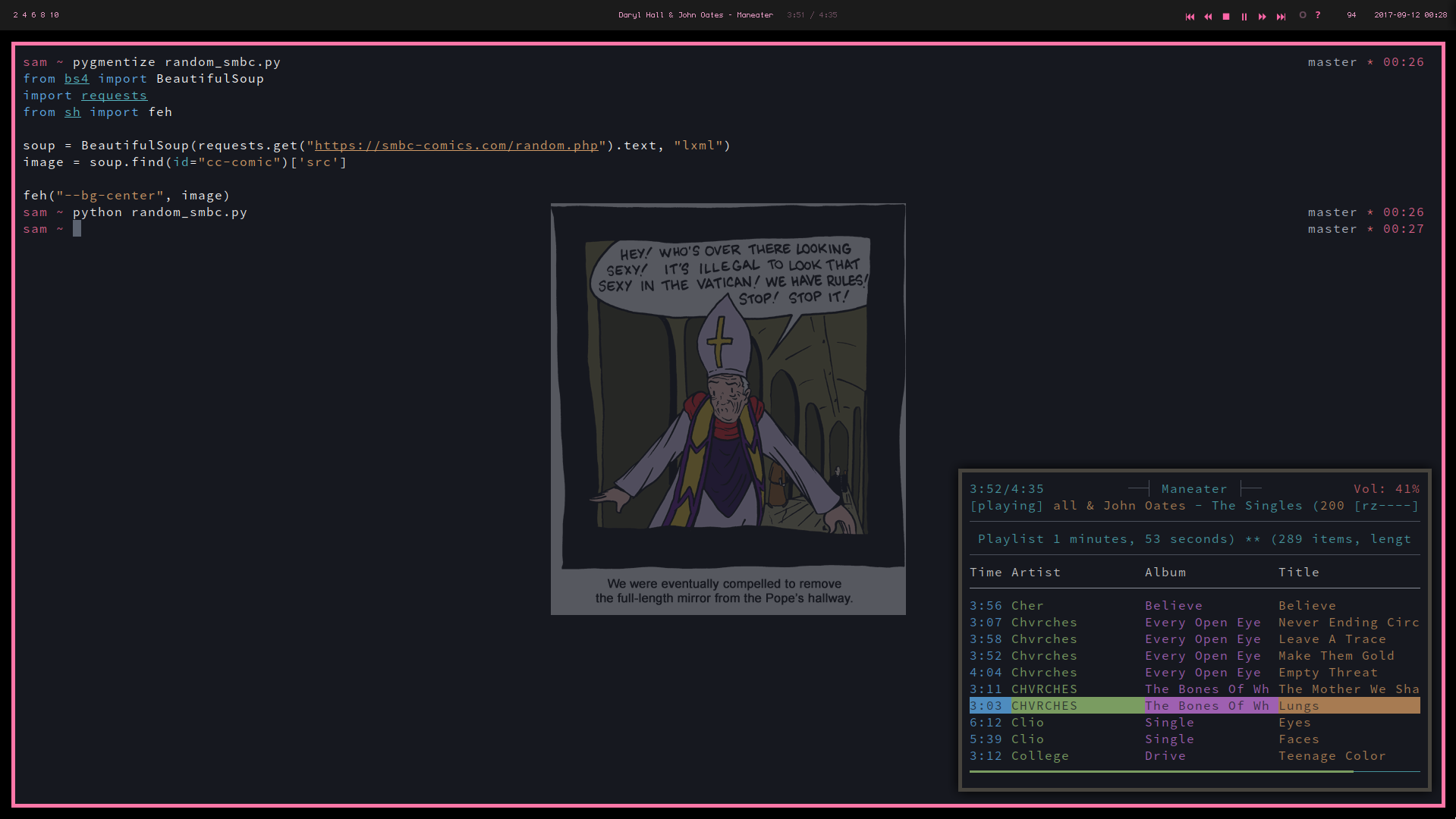
Task: Skip to previous track in top bar
Action: tap(1190, 16)
